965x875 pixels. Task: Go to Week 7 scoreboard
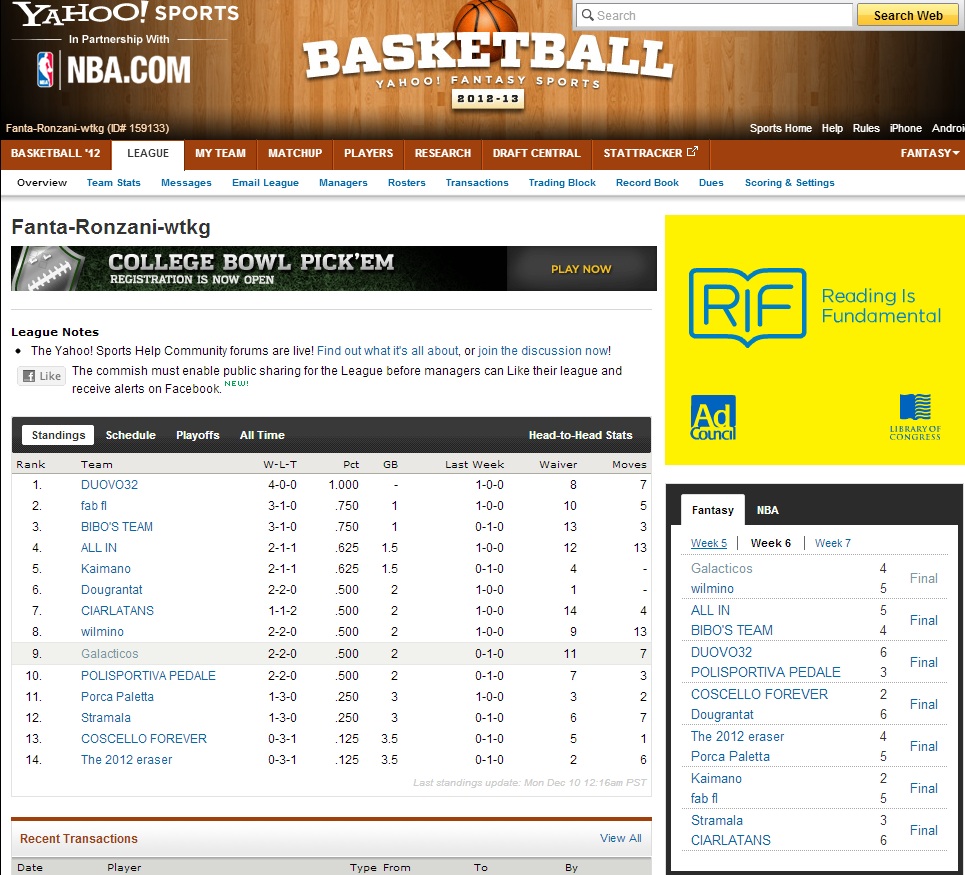[x=832, y=543]
